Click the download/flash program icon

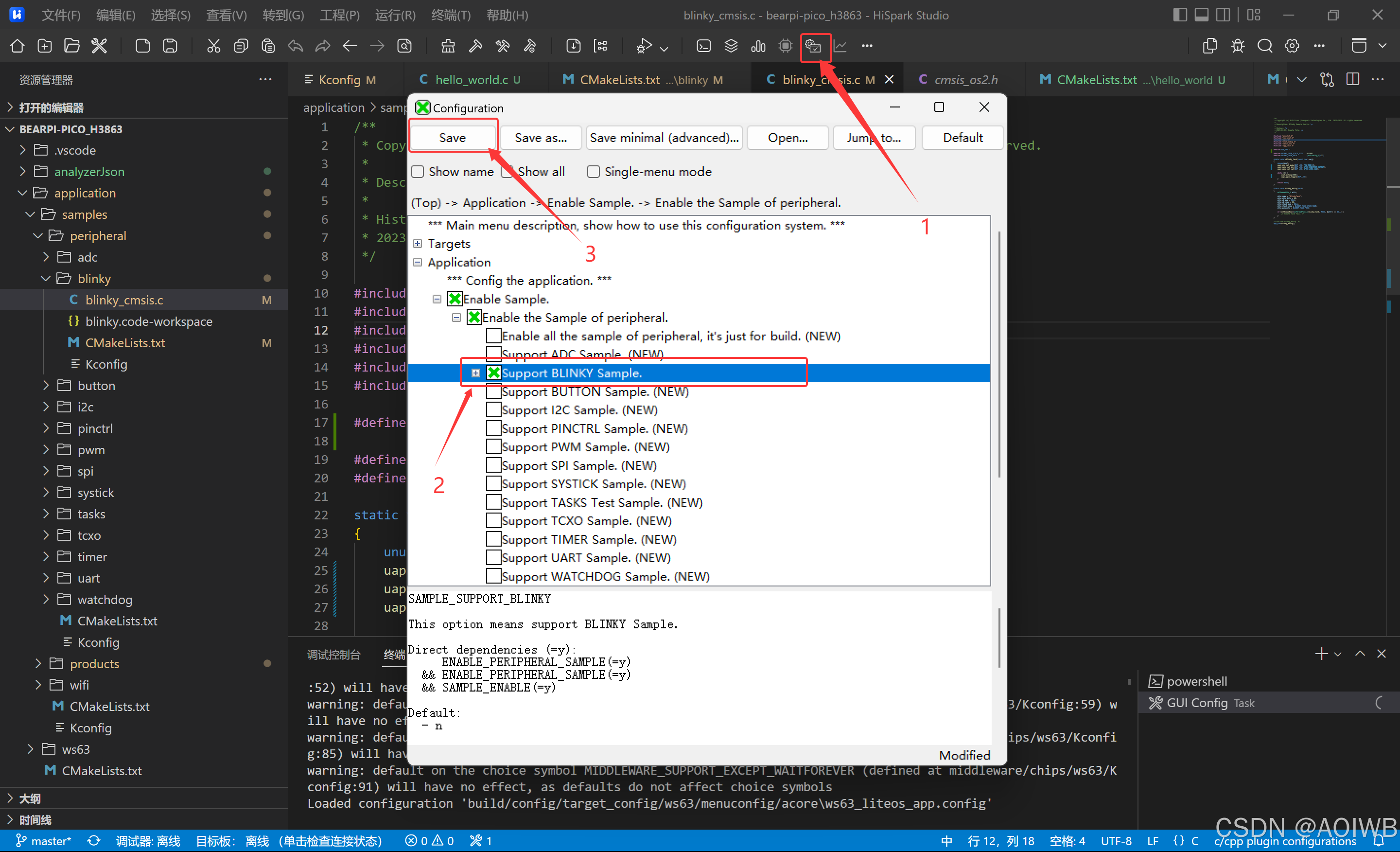pyautogui.click(x=573, y=46)
